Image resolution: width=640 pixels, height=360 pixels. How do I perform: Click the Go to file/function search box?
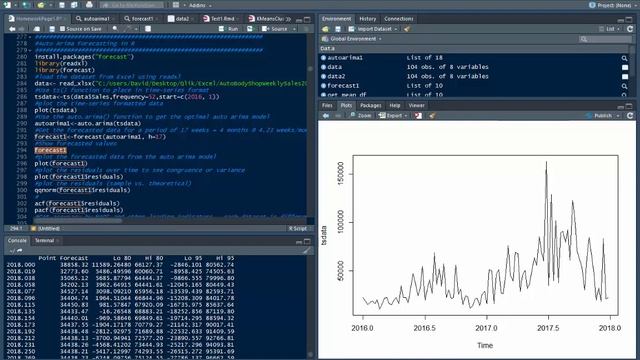click(x=132, y=5)
